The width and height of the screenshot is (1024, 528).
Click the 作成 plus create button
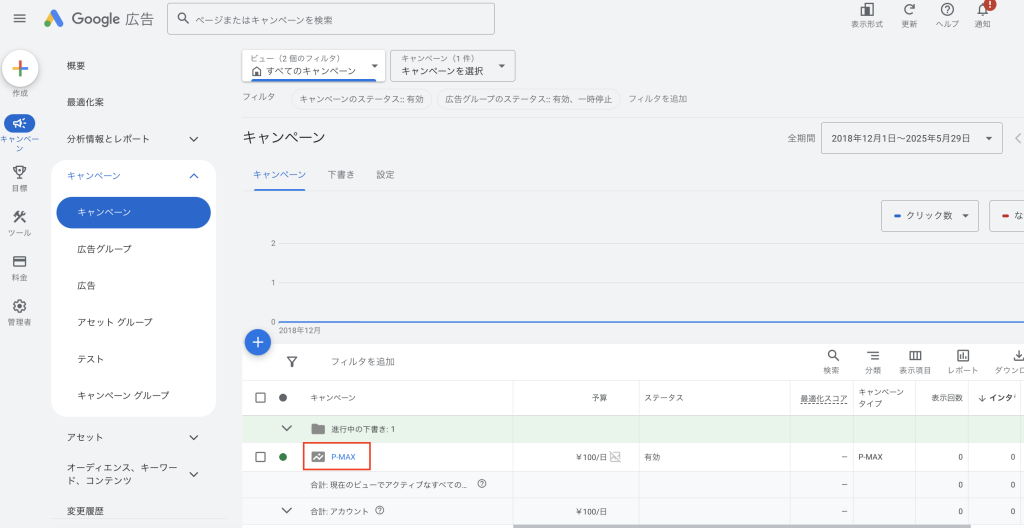pyautogui.click(x=20, y=69)
